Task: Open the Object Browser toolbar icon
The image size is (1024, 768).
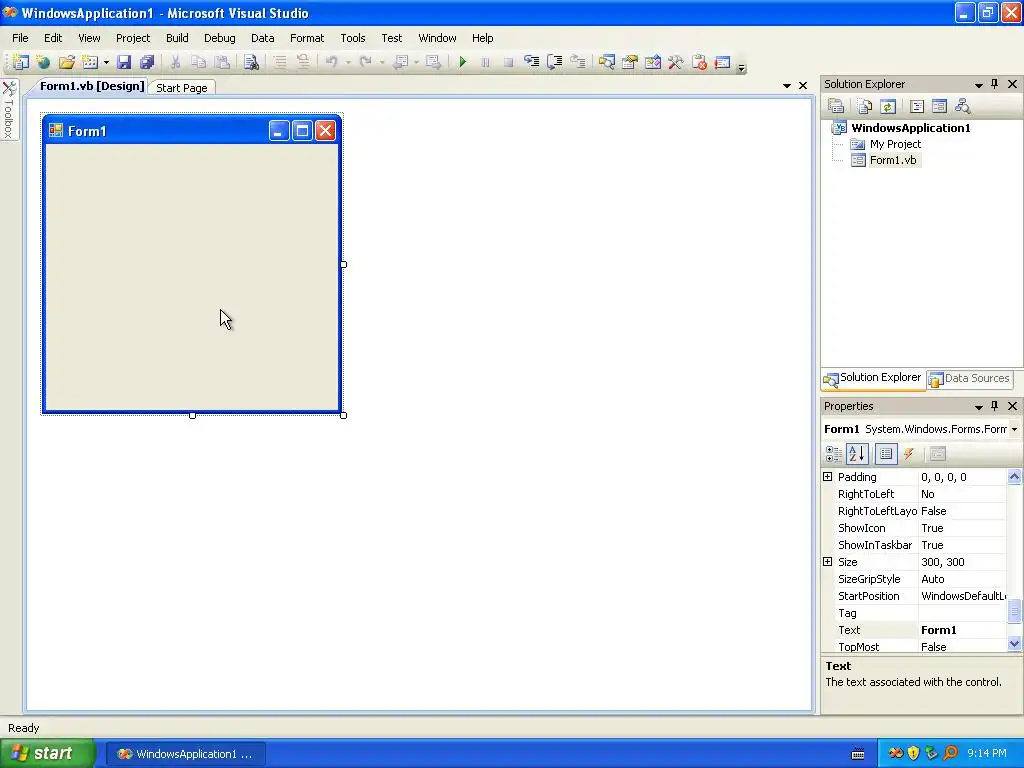Action: pos(652,62)
